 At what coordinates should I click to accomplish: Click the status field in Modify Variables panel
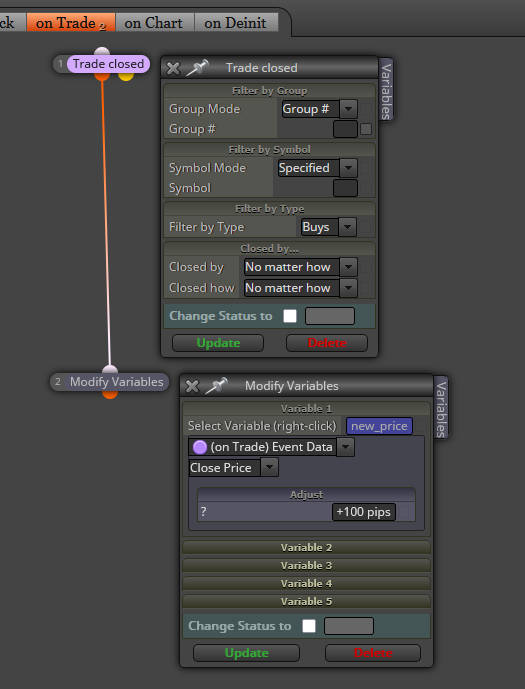349,626
